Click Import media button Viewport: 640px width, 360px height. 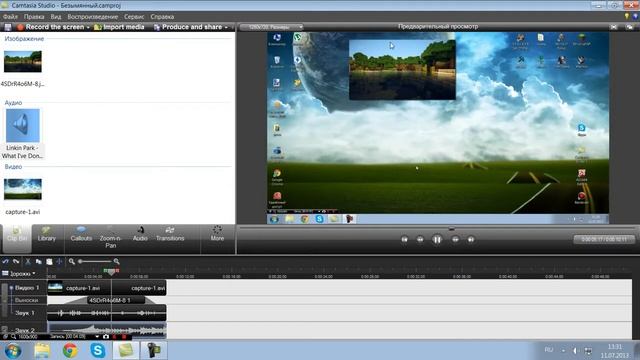tap(119, 27)
